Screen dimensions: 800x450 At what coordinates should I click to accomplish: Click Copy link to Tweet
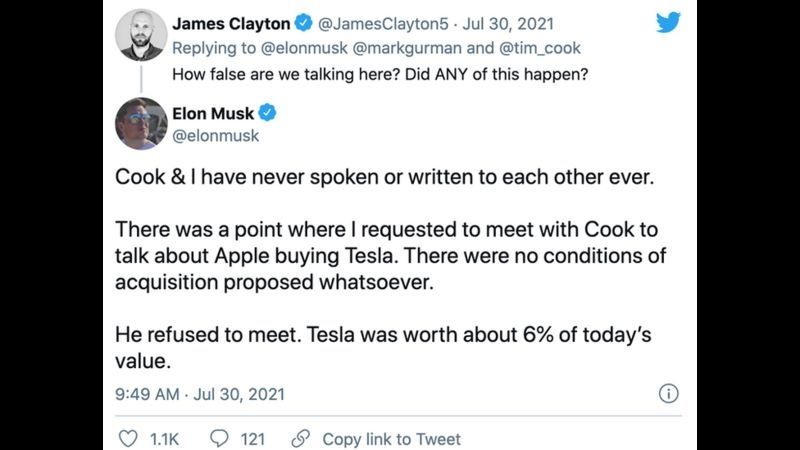click(x=391, y=439)
